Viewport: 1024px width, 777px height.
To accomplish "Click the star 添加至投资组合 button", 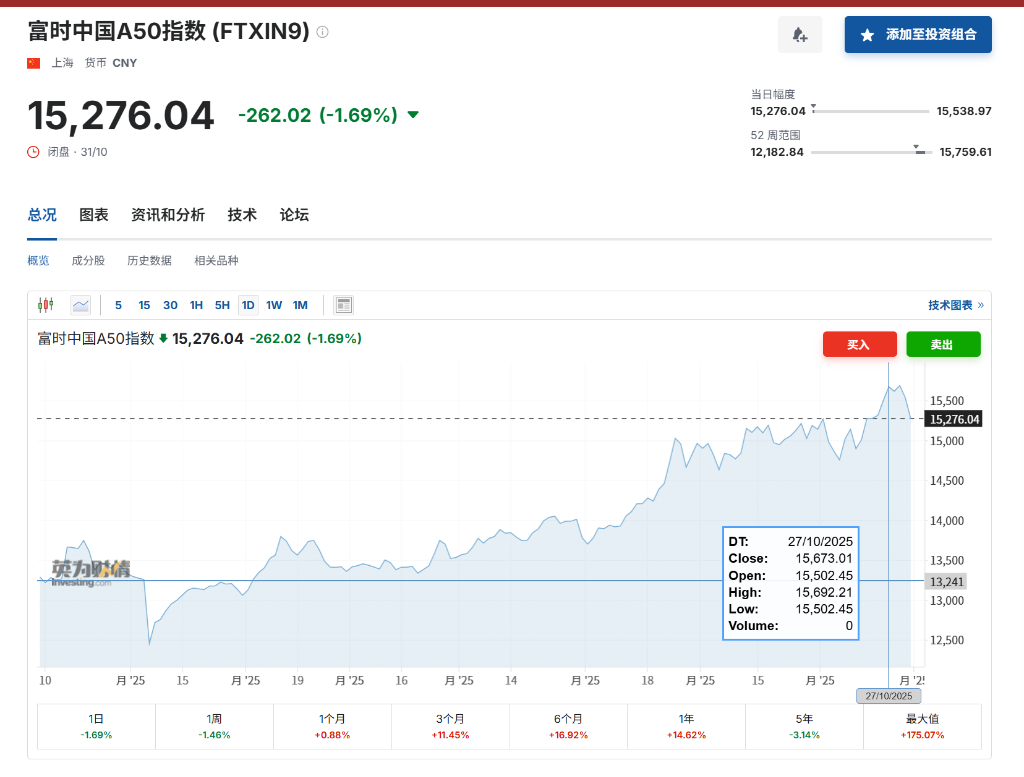I will coord(917,35).
